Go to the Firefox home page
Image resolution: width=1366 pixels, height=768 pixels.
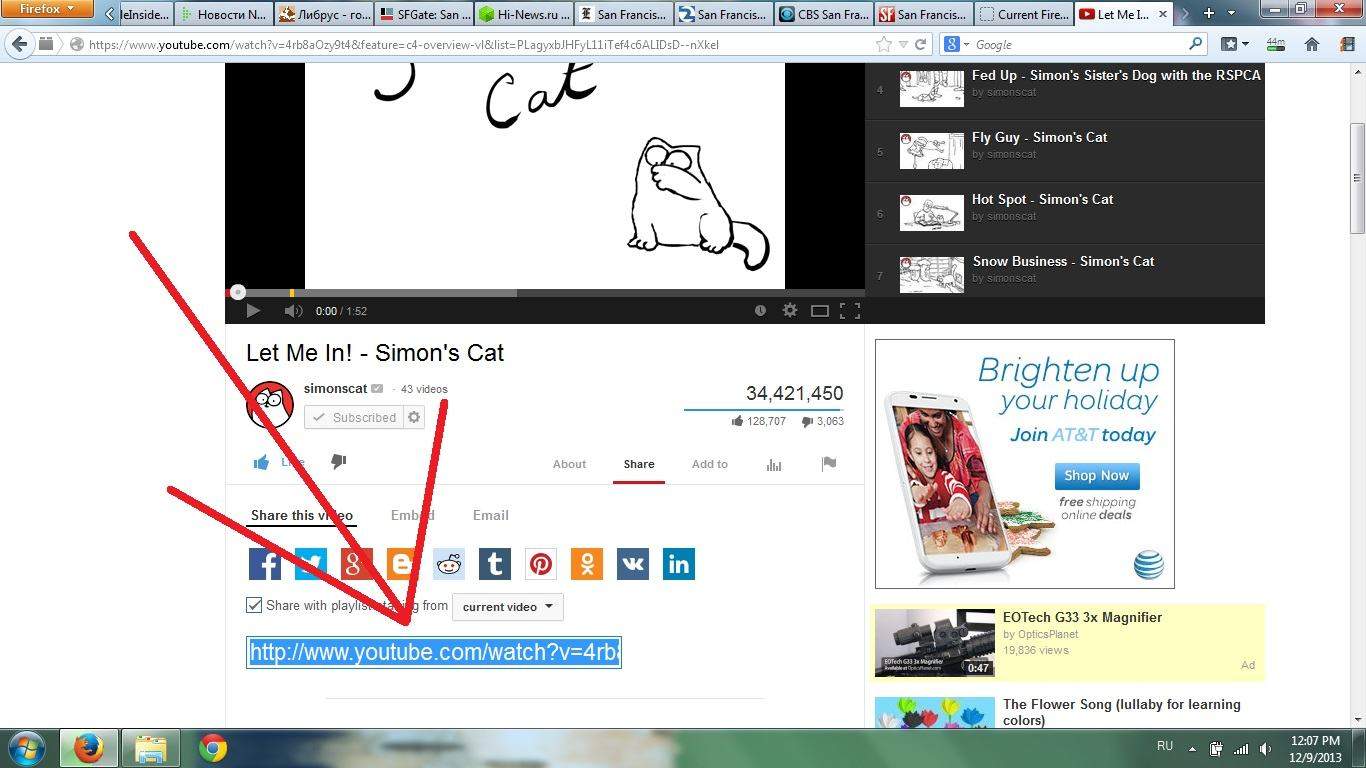(1312, 44)
